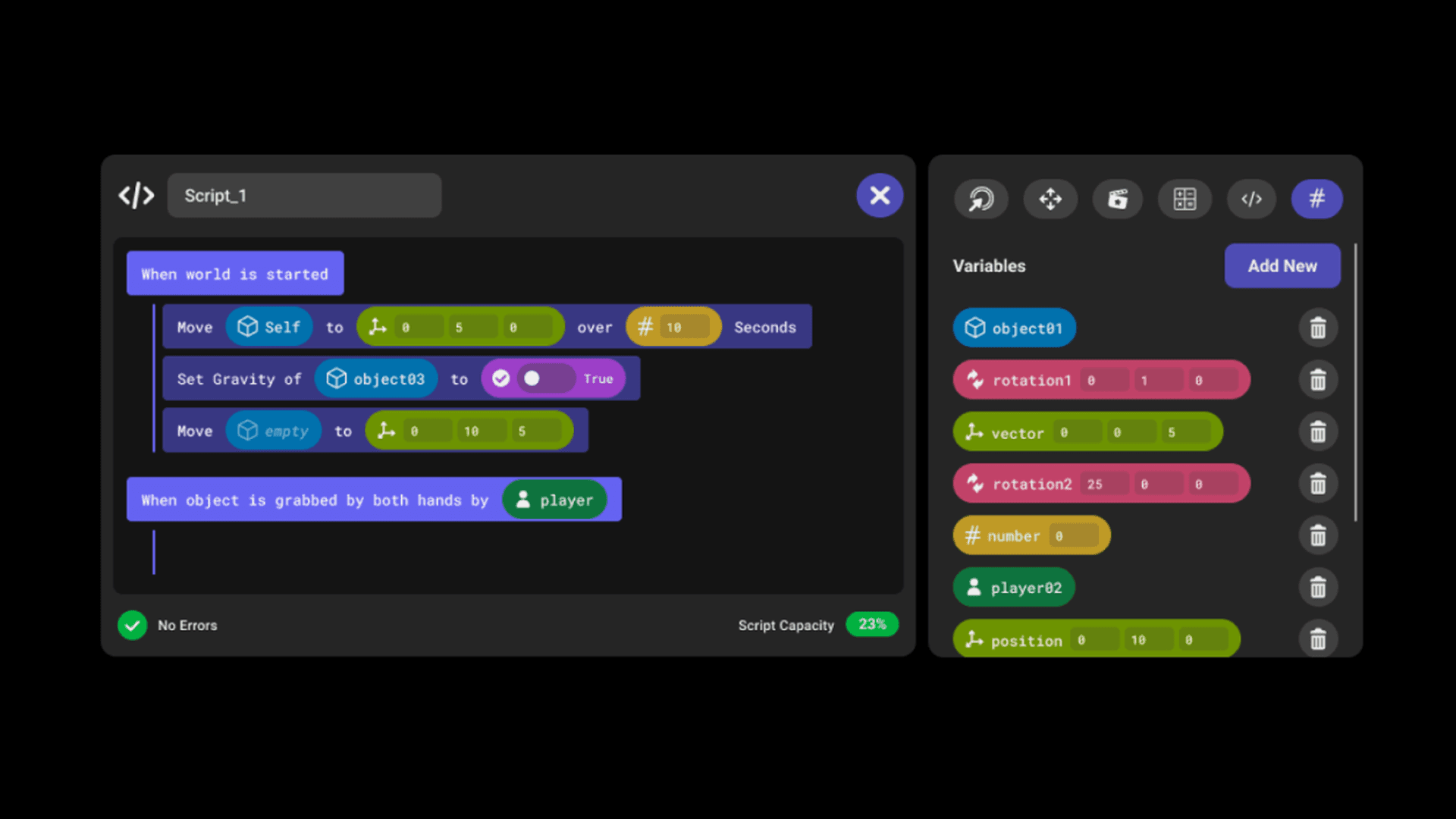Select the When world is started event block
Image resolution: width=1456 pixels, height=819 pixels.
(234, 273)
